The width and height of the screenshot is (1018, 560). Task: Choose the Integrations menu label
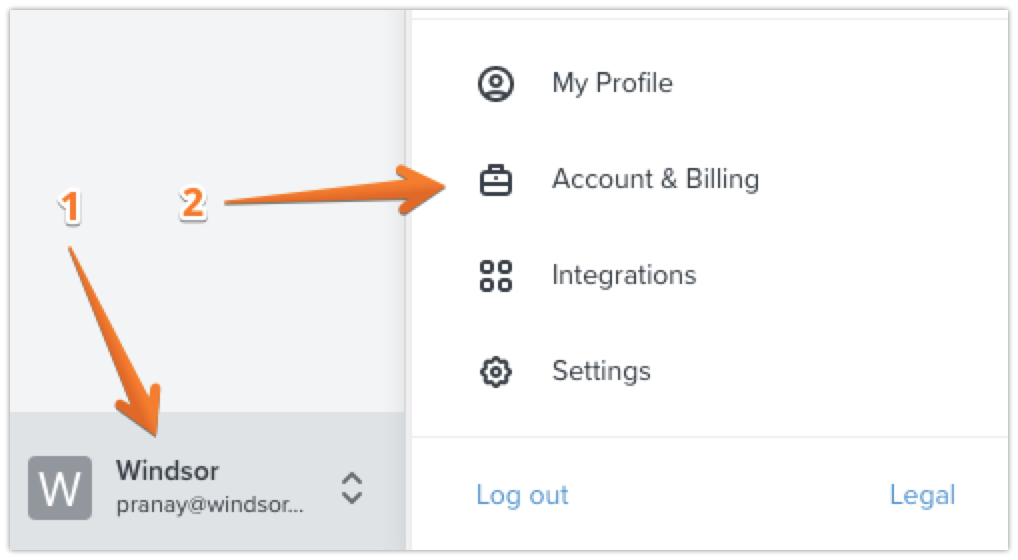(624, 275)
